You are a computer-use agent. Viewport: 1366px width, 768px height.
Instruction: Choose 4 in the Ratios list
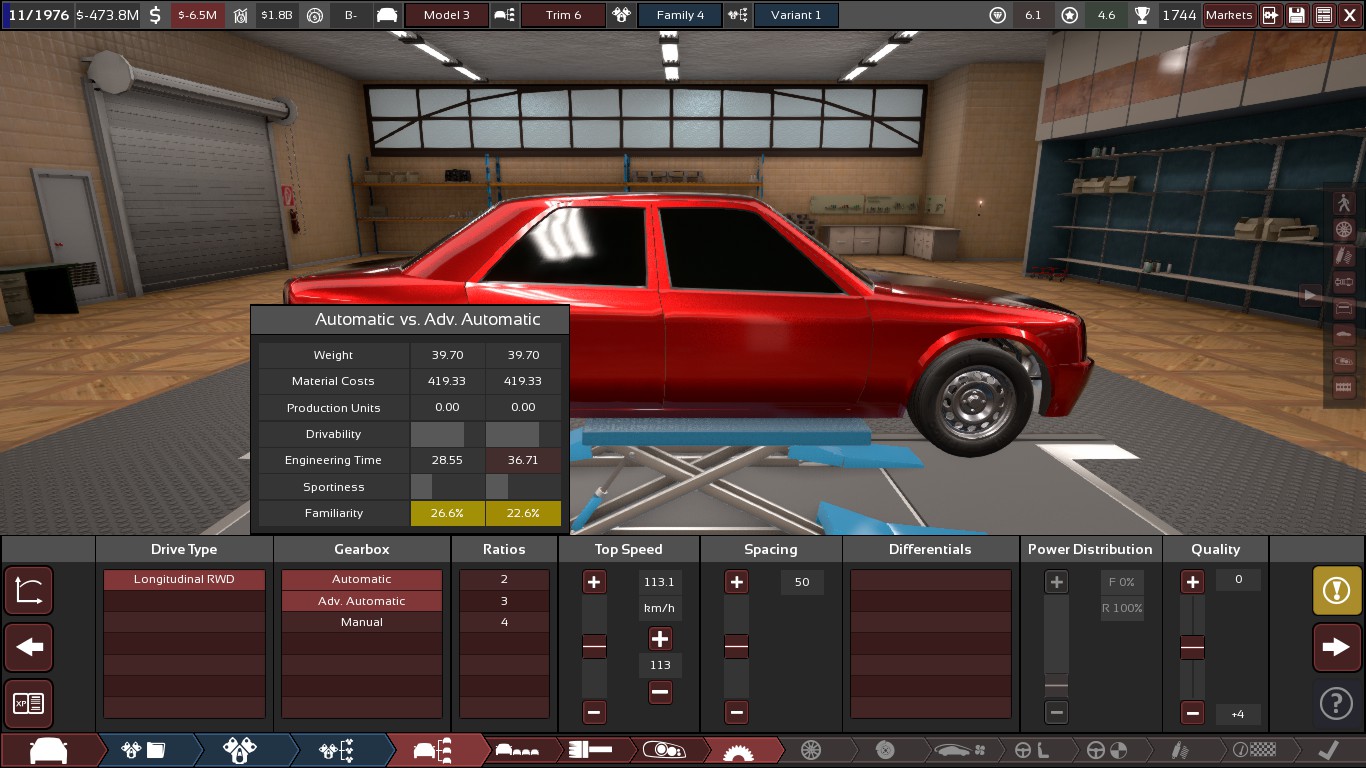tap(504, 622)
